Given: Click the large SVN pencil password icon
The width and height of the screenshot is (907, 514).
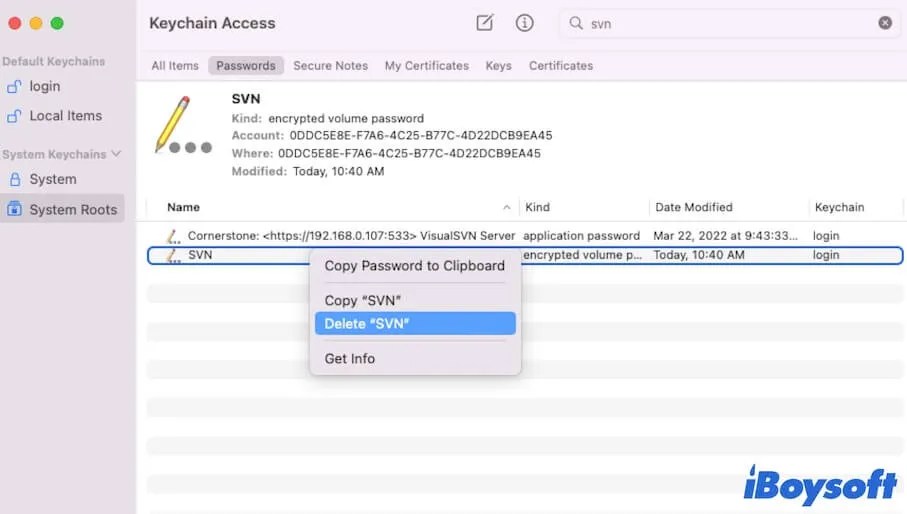Looking at the screenshot, I should [182, 125].
